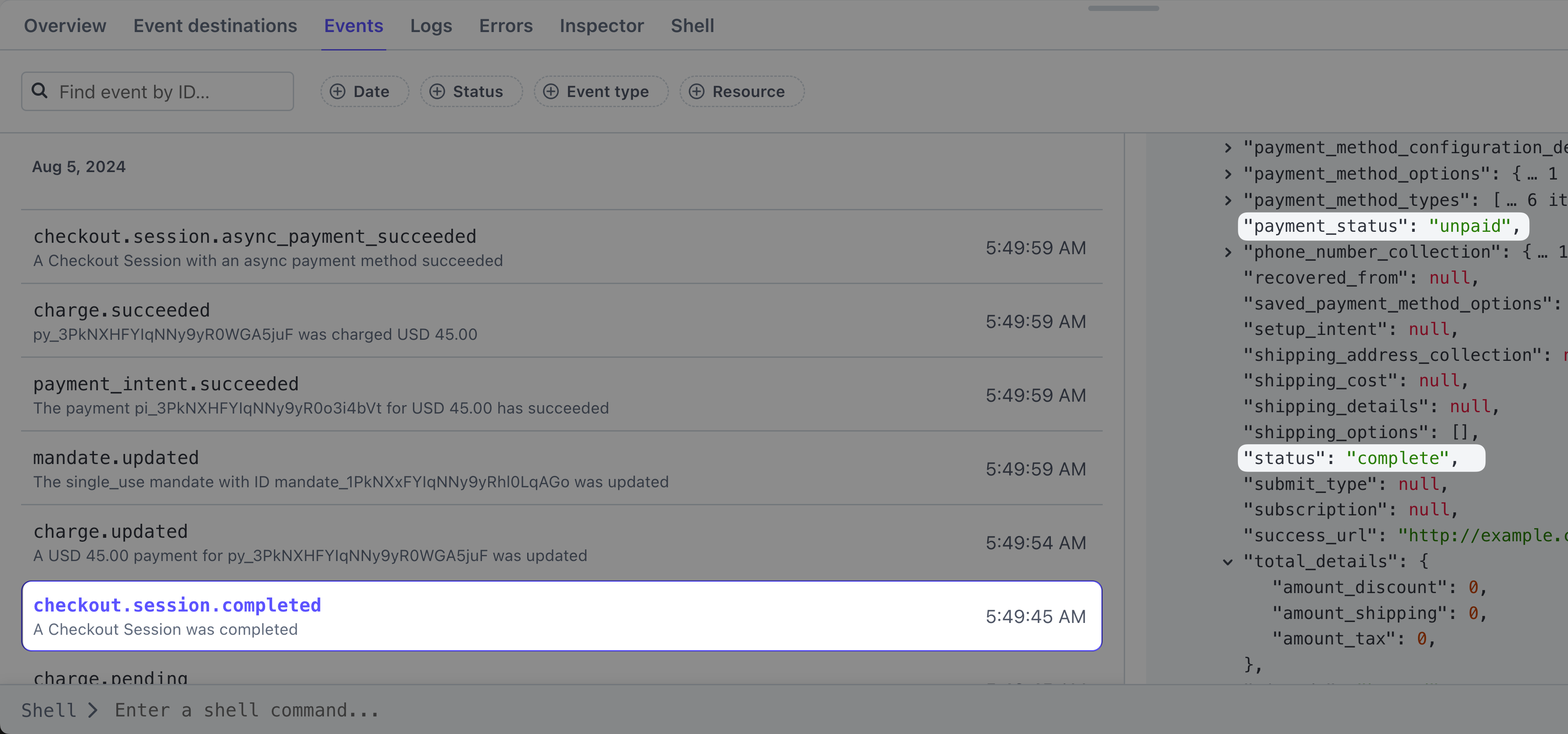Expand phone_number_collection JSON node
The image size is (1568, 734).
[1228, 252]
